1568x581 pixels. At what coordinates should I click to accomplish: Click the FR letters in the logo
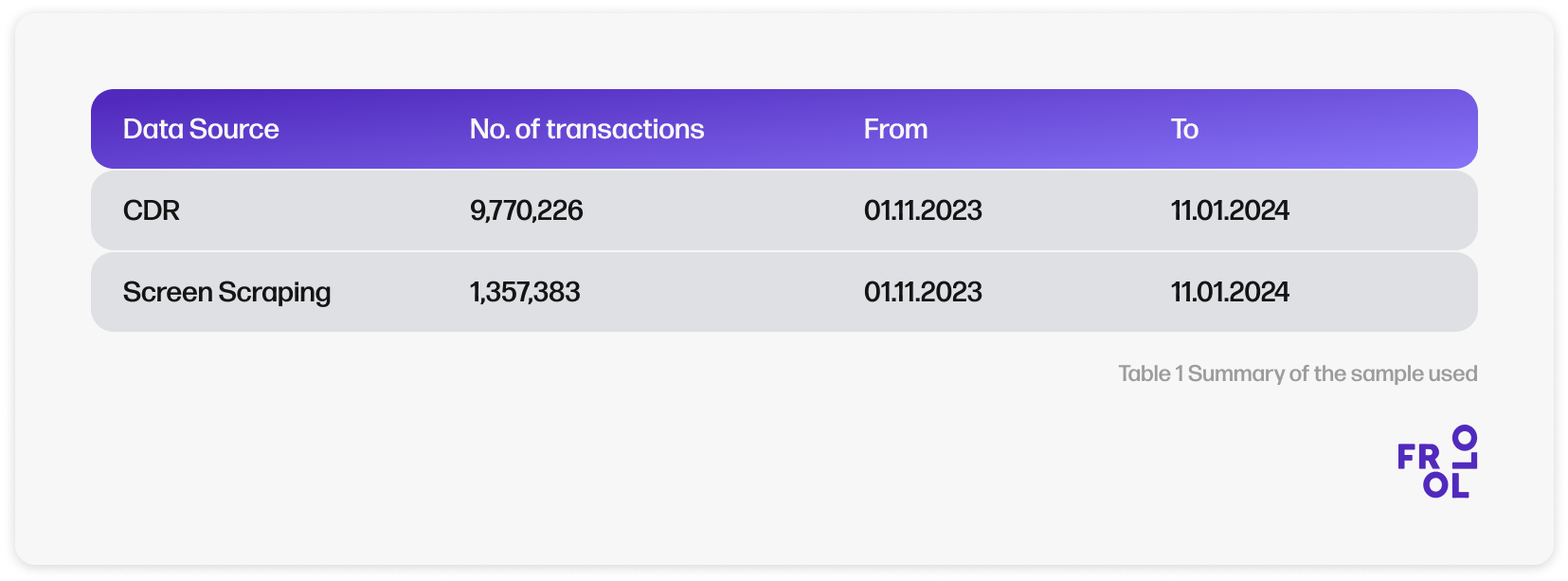(x=1418, y=458)
